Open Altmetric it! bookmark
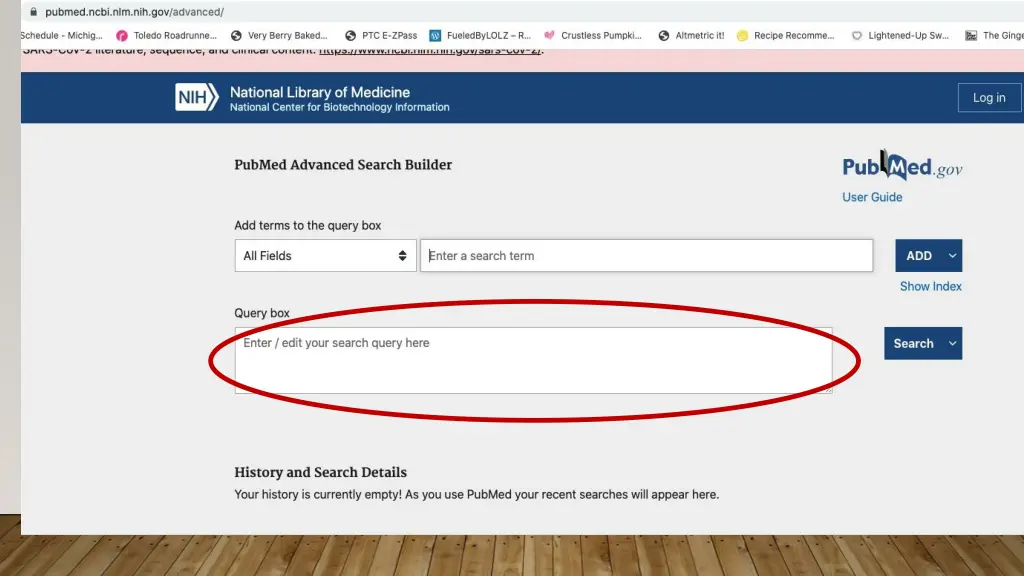1024x576 pixels. tap(692, 35)
